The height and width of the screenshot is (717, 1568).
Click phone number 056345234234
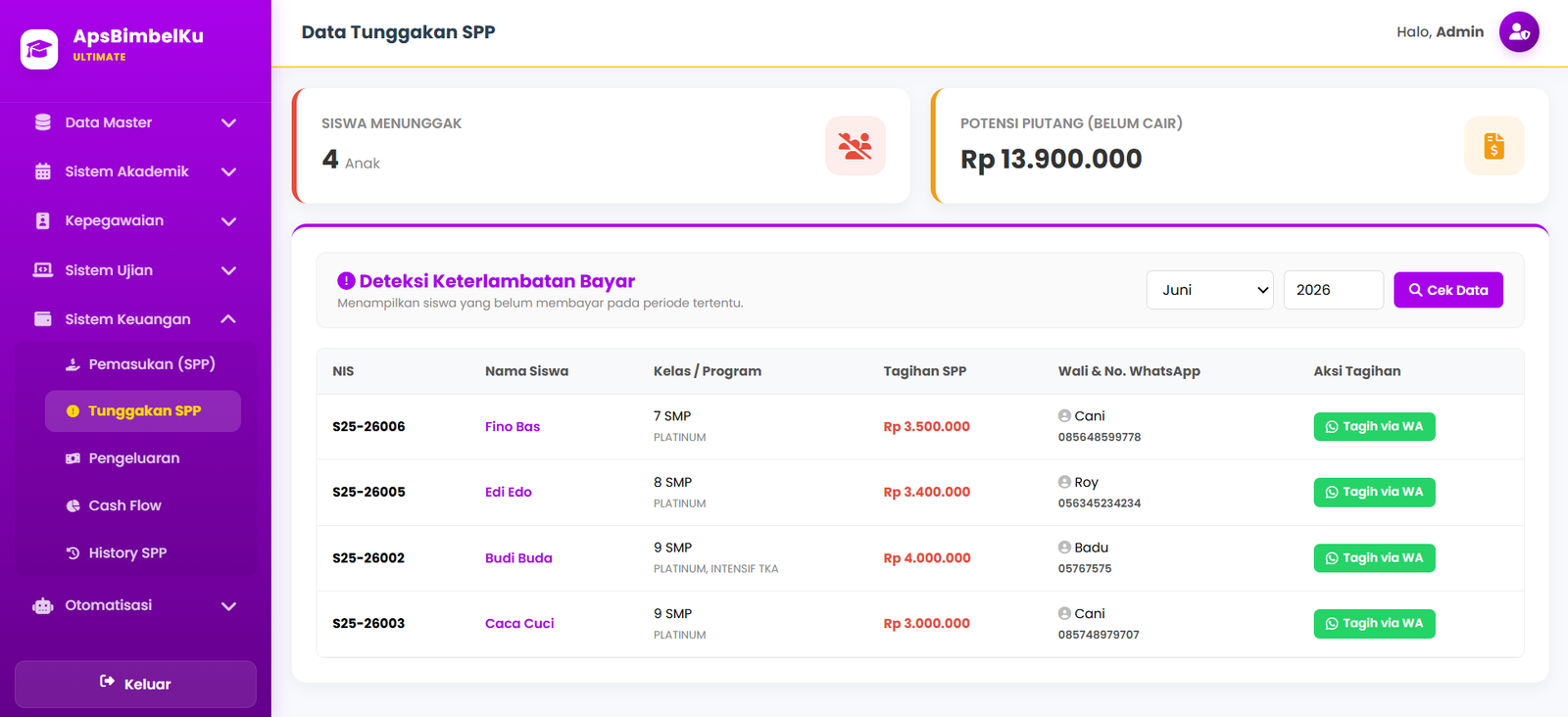coord(1100,503)
